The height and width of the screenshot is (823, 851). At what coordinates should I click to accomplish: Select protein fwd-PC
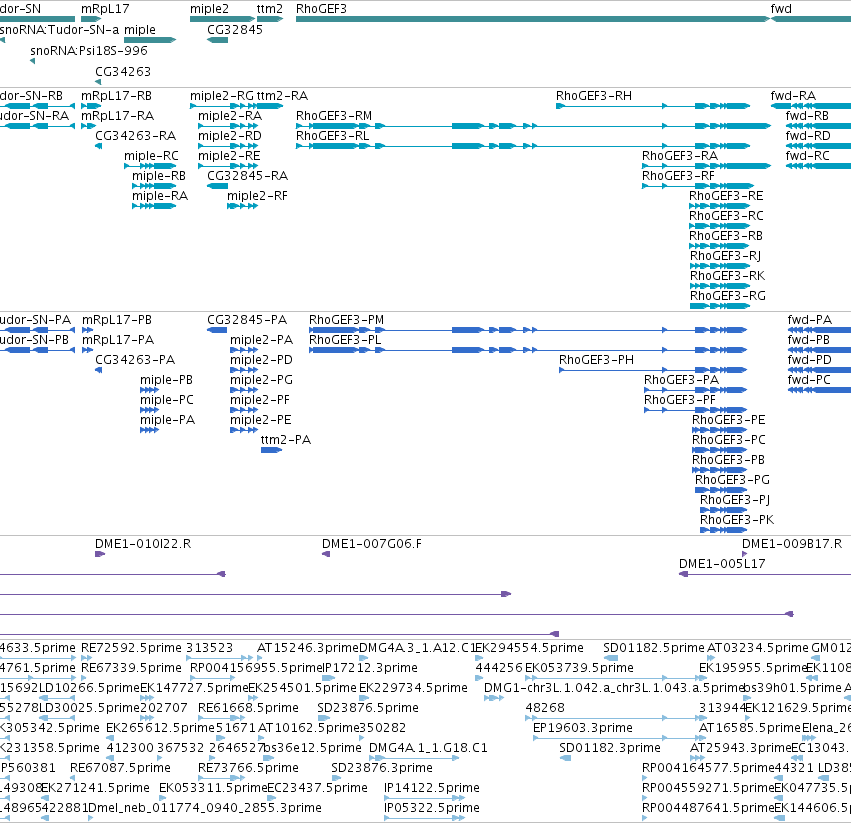click(x=820, y=390)
